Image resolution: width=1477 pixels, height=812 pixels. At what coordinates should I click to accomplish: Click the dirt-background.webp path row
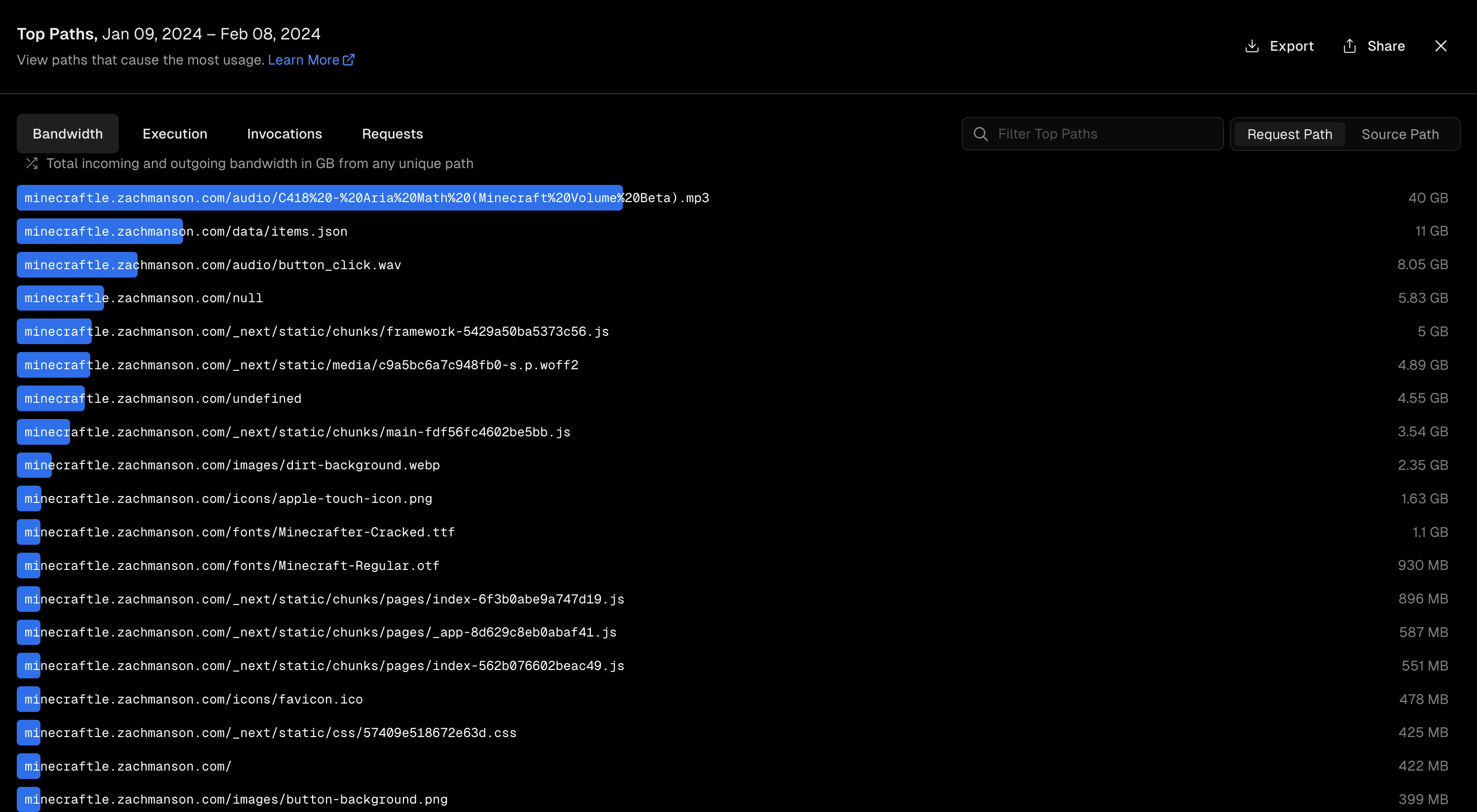point(738,465)
